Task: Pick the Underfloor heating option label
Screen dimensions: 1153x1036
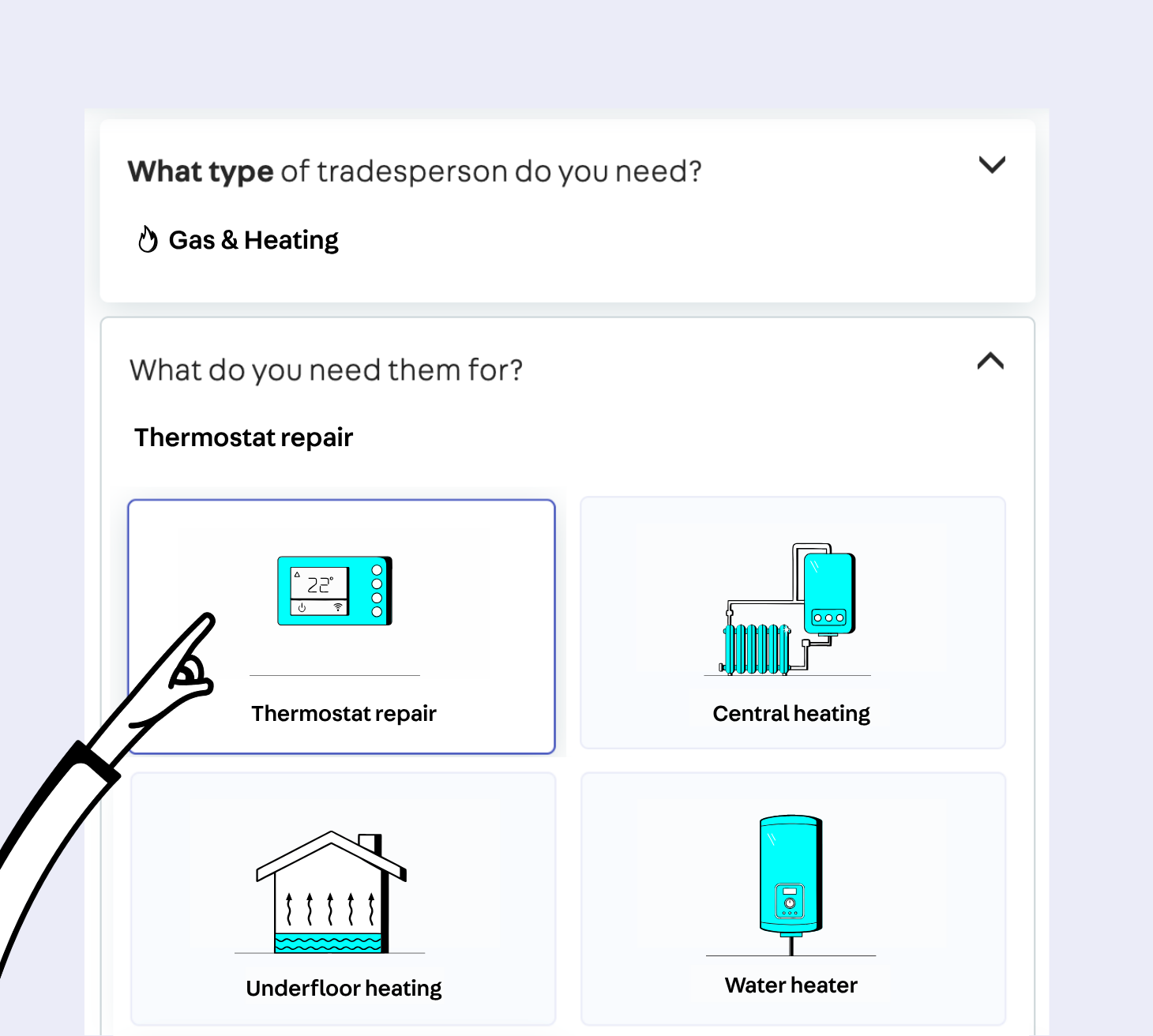Action: pyautogui.click(x=344, y=989)
